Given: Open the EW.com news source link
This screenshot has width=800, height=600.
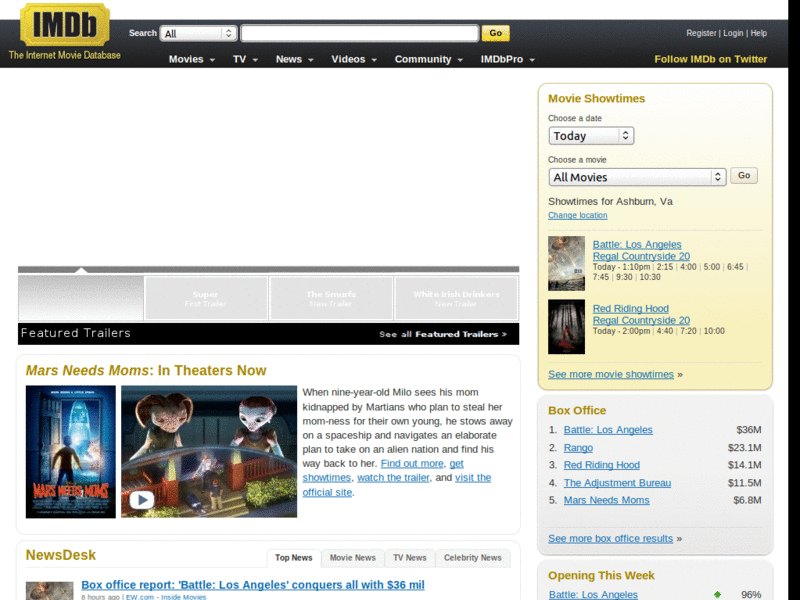Looking at the screenshot, I should 140,596.
